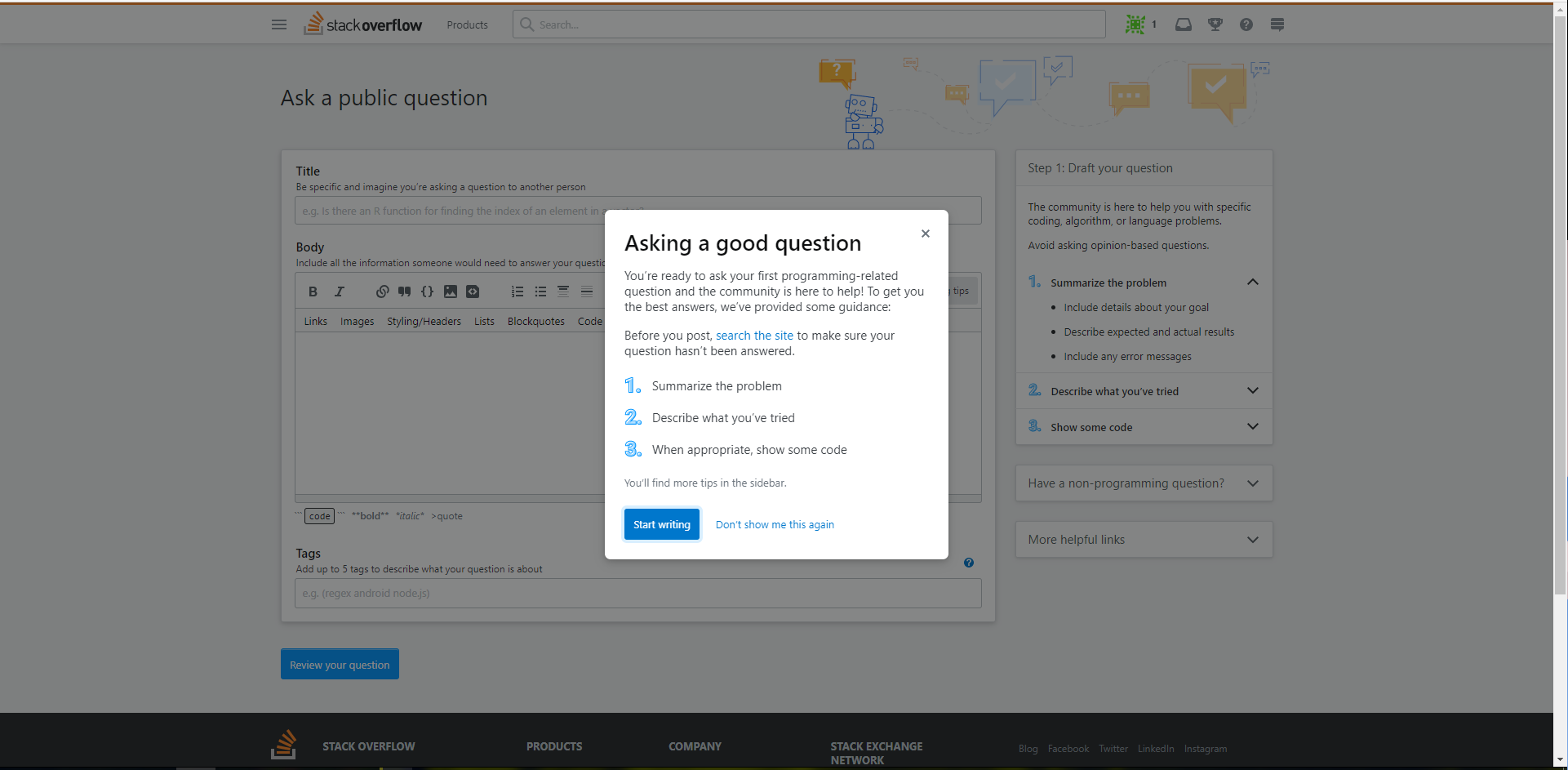The width and height of the screenshot is (1568, 770).
Task: Click the footer Stack Overflow logo
Action: [x=284, y=744]
